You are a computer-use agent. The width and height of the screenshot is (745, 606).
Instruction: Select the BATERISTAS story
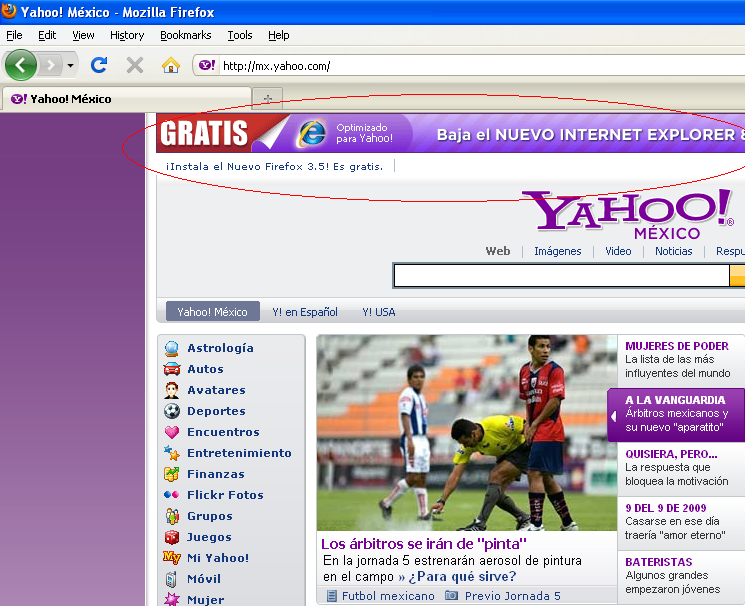click(681, 576)
